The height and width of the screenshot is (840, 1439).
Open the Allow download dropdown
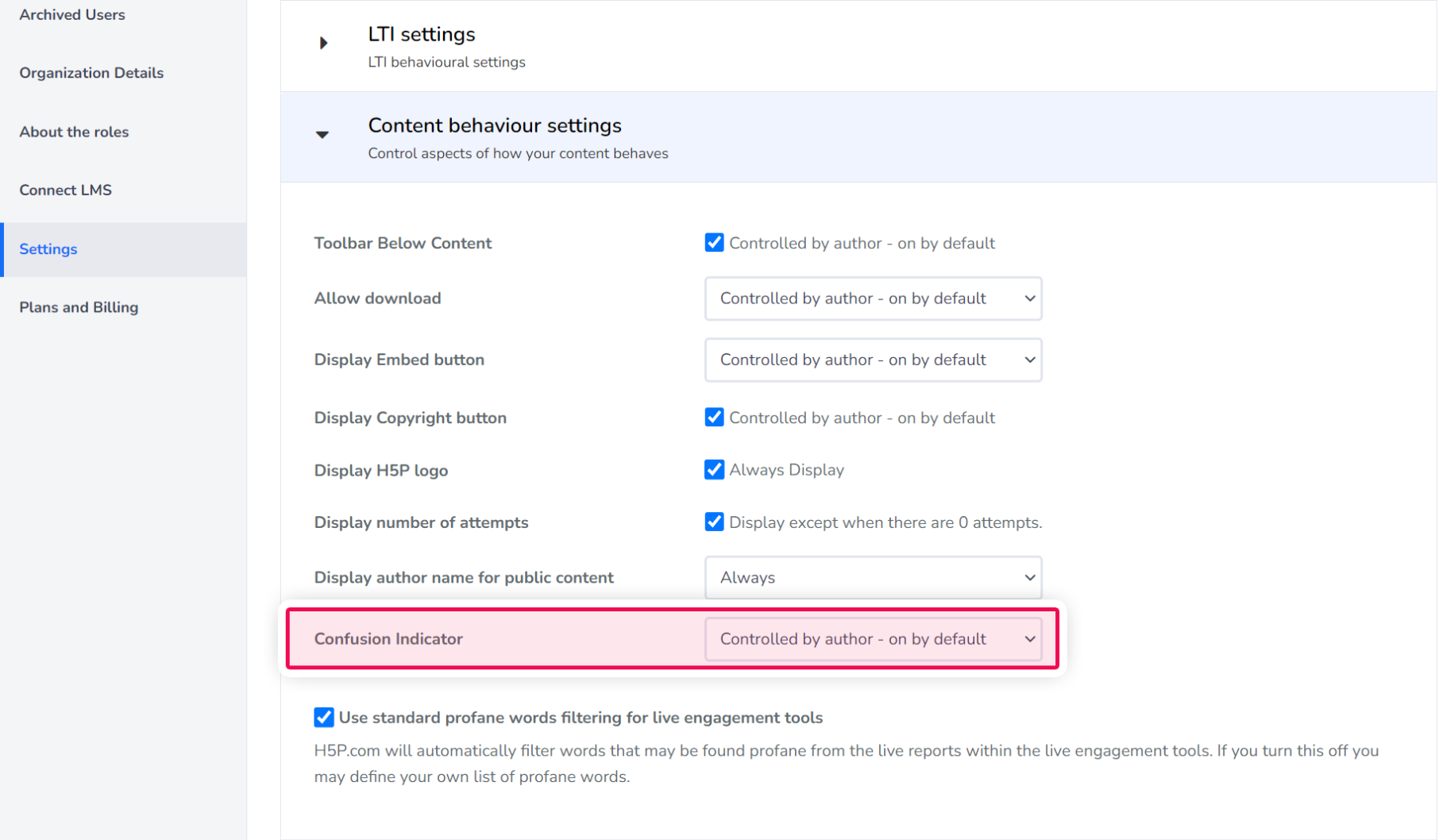(x=873, y=299)
